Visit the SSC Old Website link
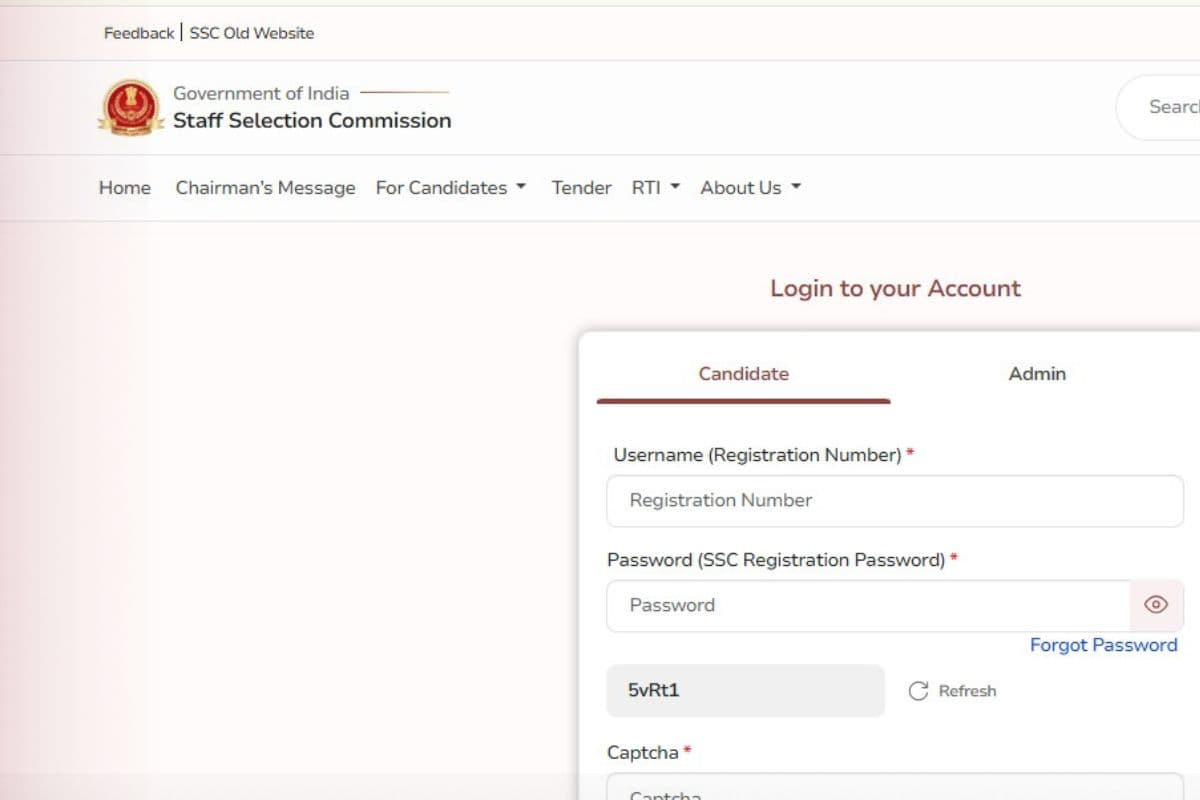1200x800 pixels. click(x=252, y=33)
